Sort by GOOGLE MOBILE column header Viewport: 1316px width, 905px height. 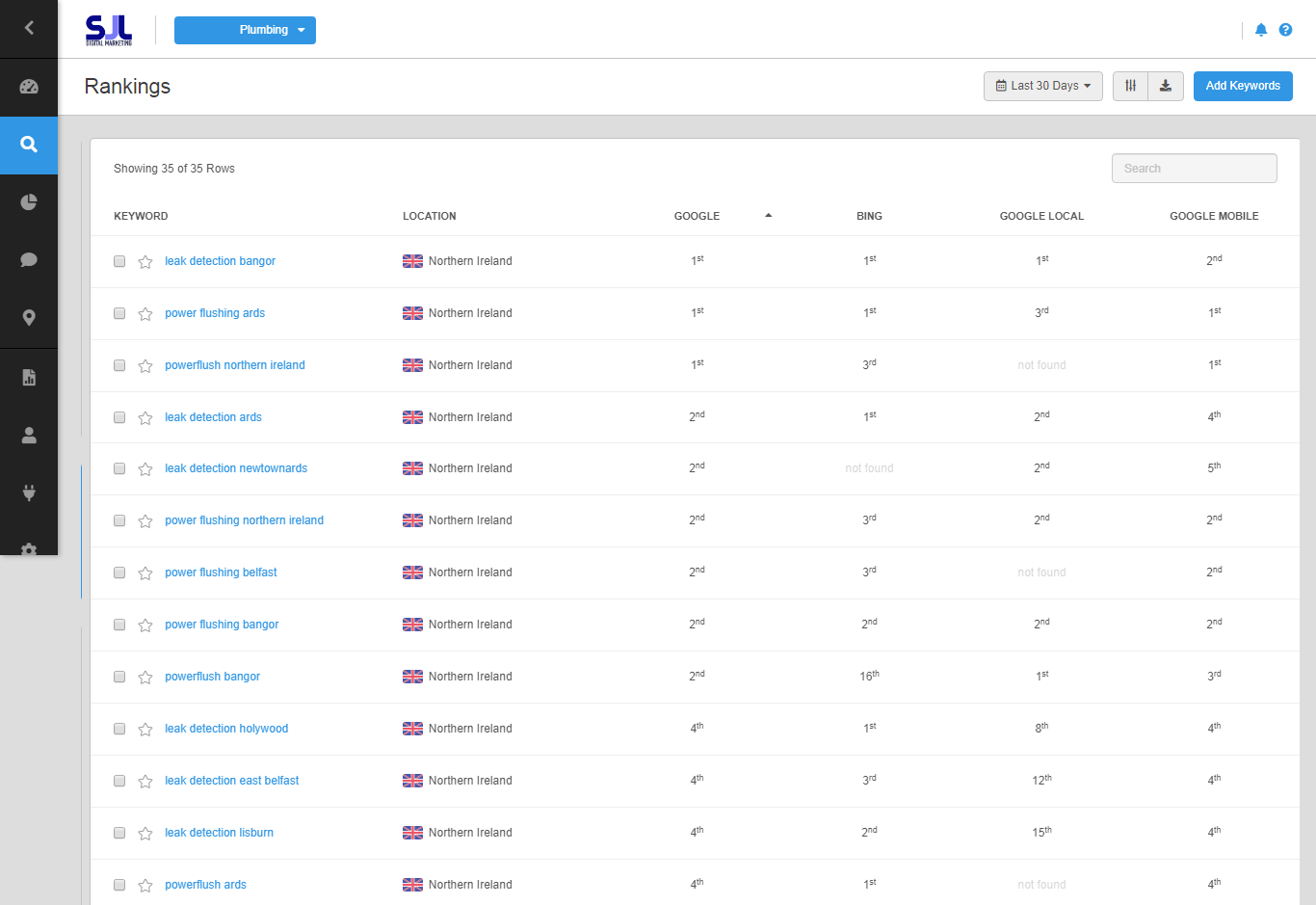tap(1214, 216)
